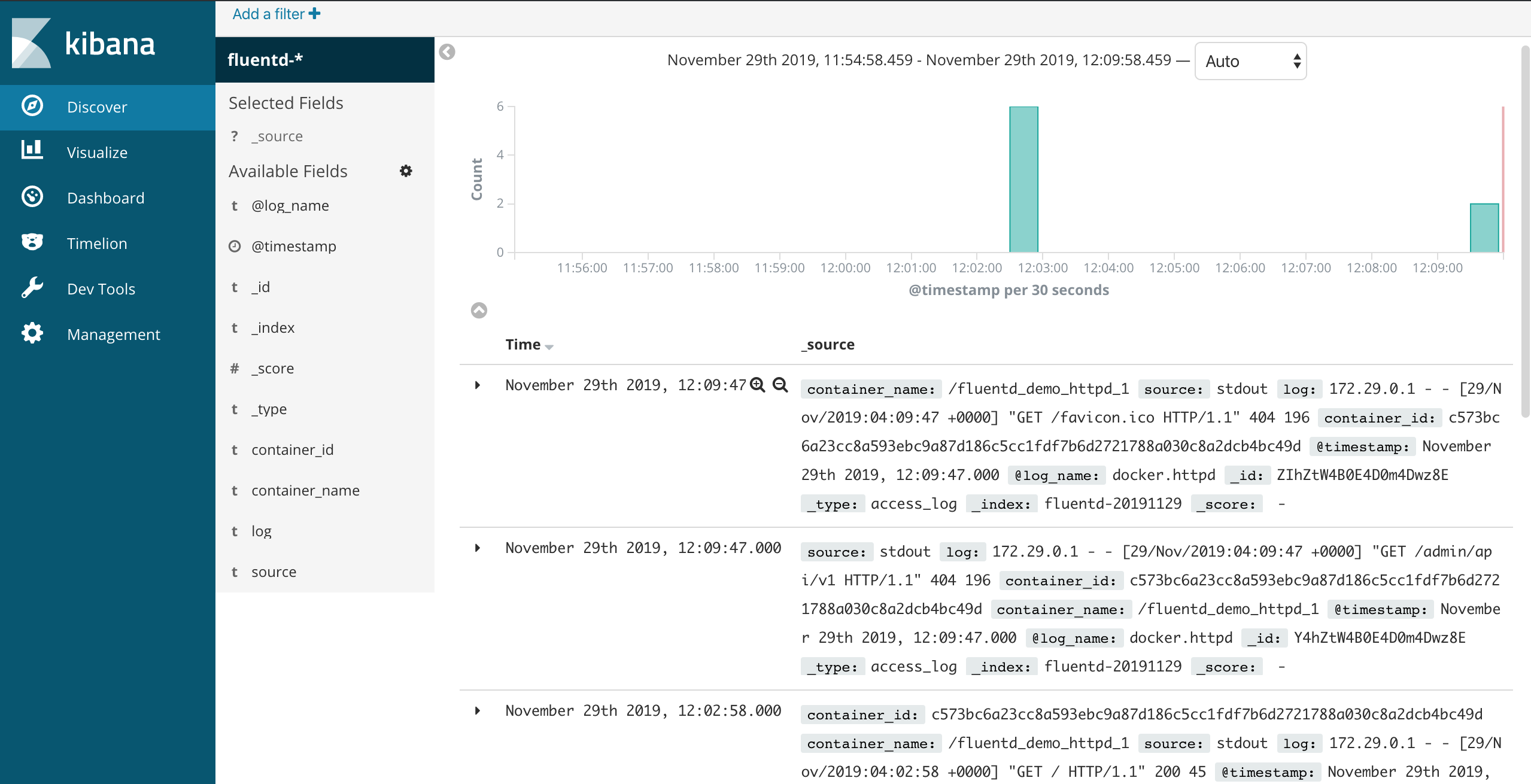Select the fluentd-* index pattern
The width and height of the screenshot is (1531, 784).
(265, 60)
